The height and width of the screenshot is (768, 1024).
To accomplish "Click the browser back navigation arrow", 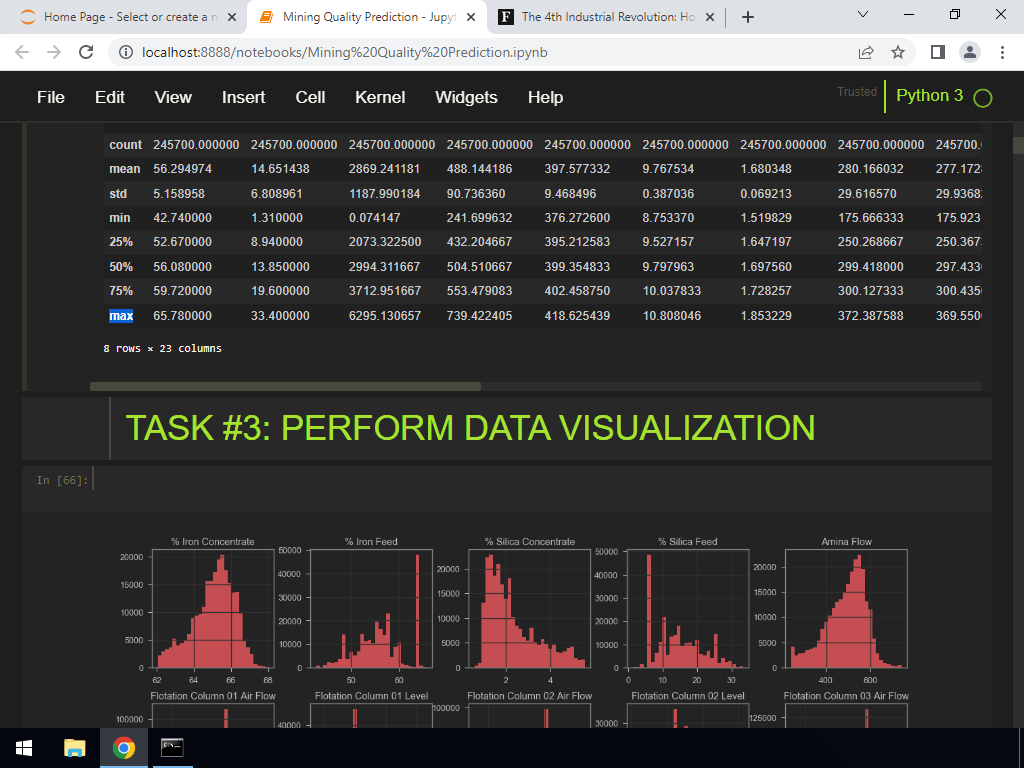I will click(22, 52).
